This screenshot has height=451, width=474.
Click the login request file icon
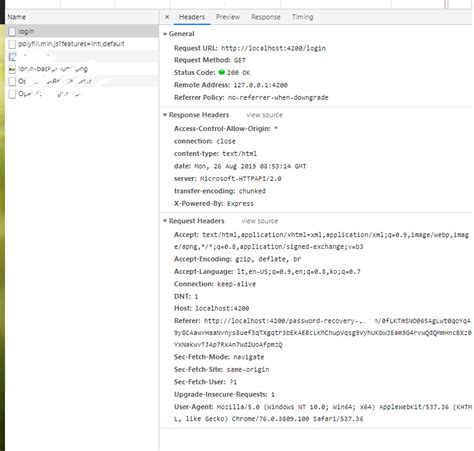coord(12,31)
